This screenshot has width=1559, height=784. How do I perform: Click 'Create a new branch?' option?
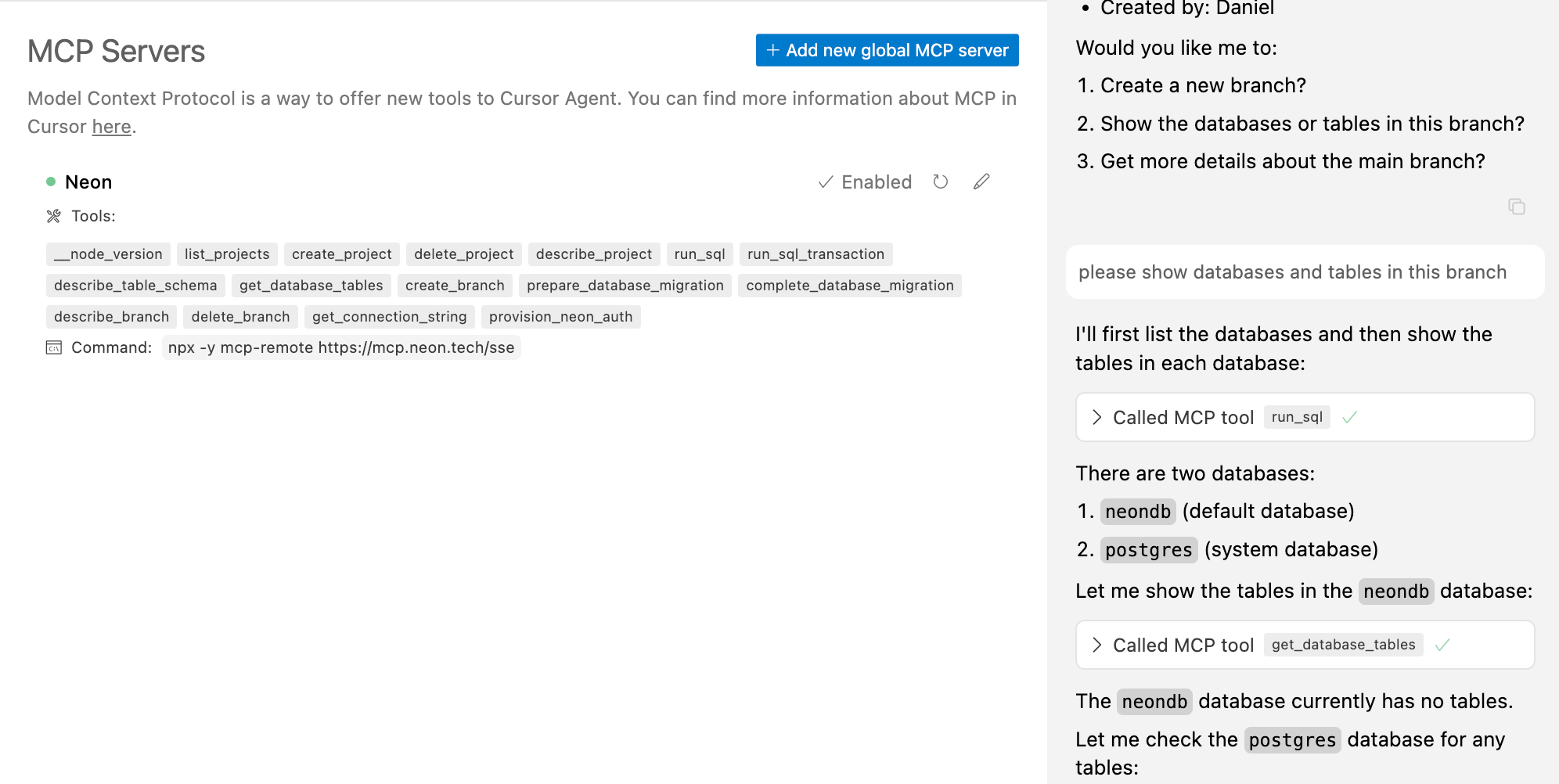(x=1203, y=85)
